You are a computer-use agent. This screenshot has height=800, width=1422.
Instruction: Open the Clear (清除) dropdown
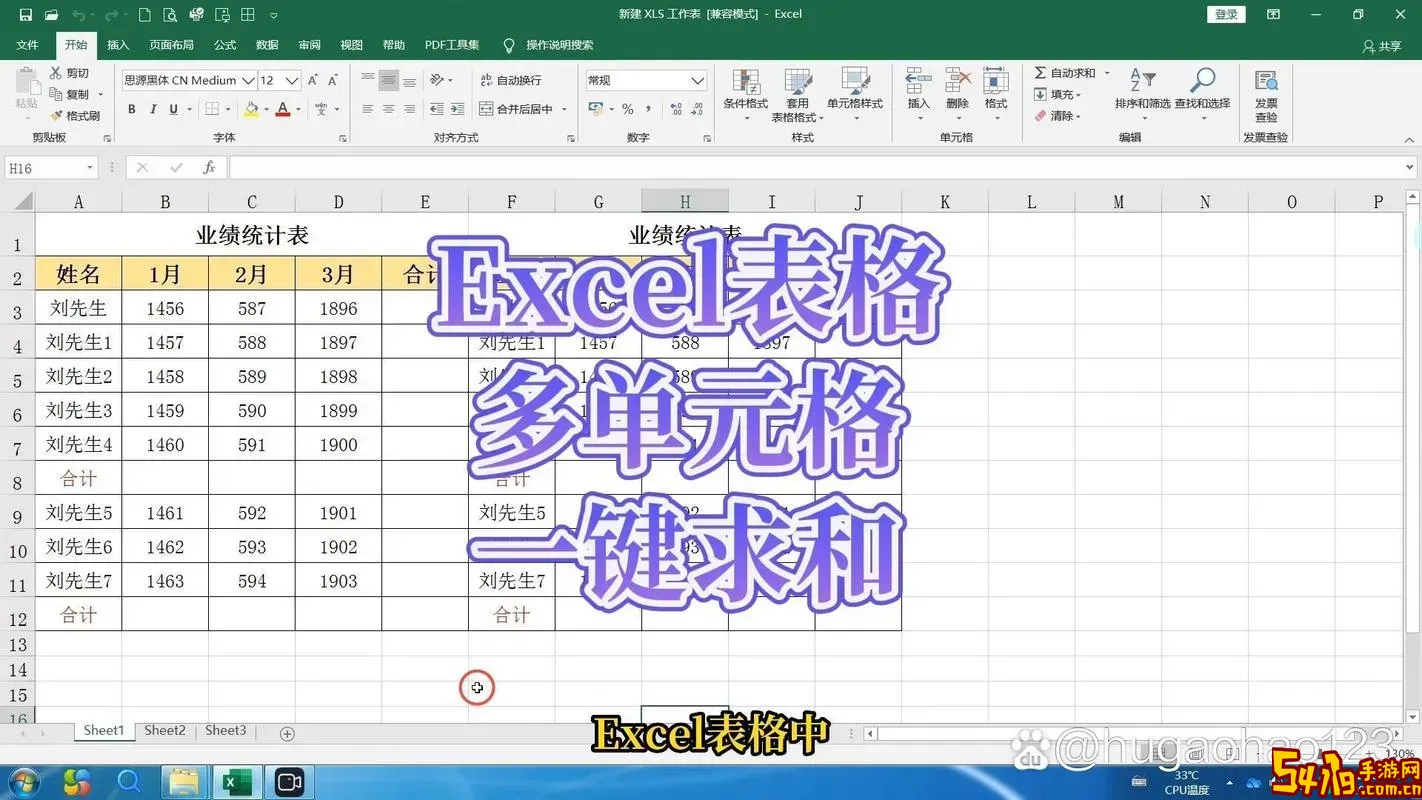(x=1058, y=116)
